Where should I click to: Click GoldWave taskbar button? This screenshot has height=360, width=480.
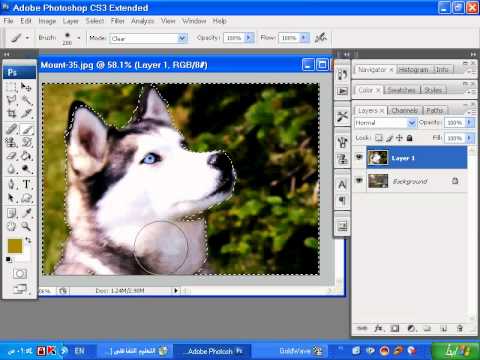[x=301, y=351]
